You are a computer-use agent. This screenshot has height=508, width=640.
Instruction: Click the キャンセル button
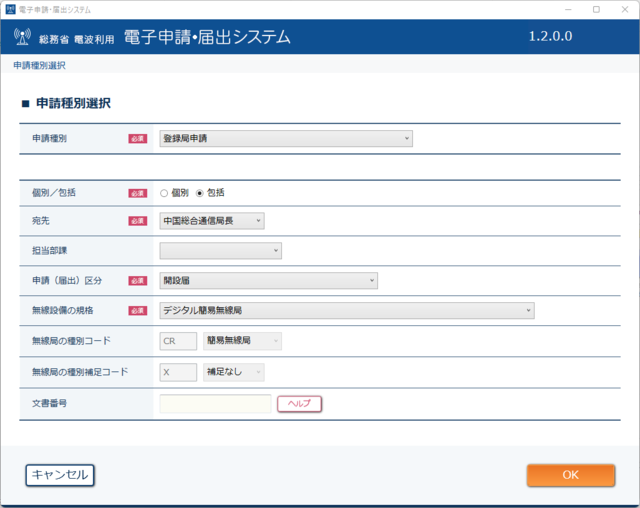pos(60,475)
